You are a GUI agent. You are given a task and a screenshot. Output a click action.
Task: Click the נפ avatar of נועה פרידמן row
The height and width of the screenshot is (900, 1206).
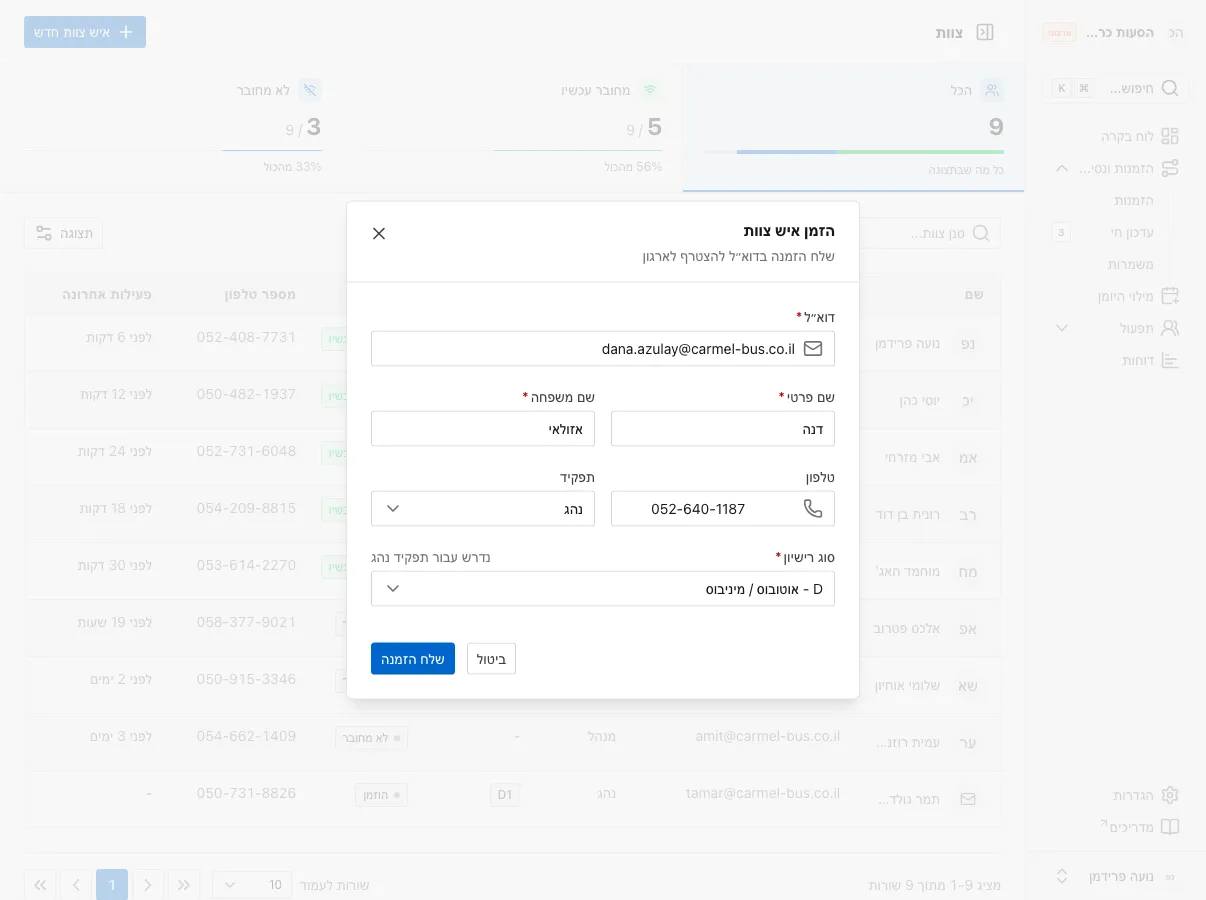[x=968, y=343]
